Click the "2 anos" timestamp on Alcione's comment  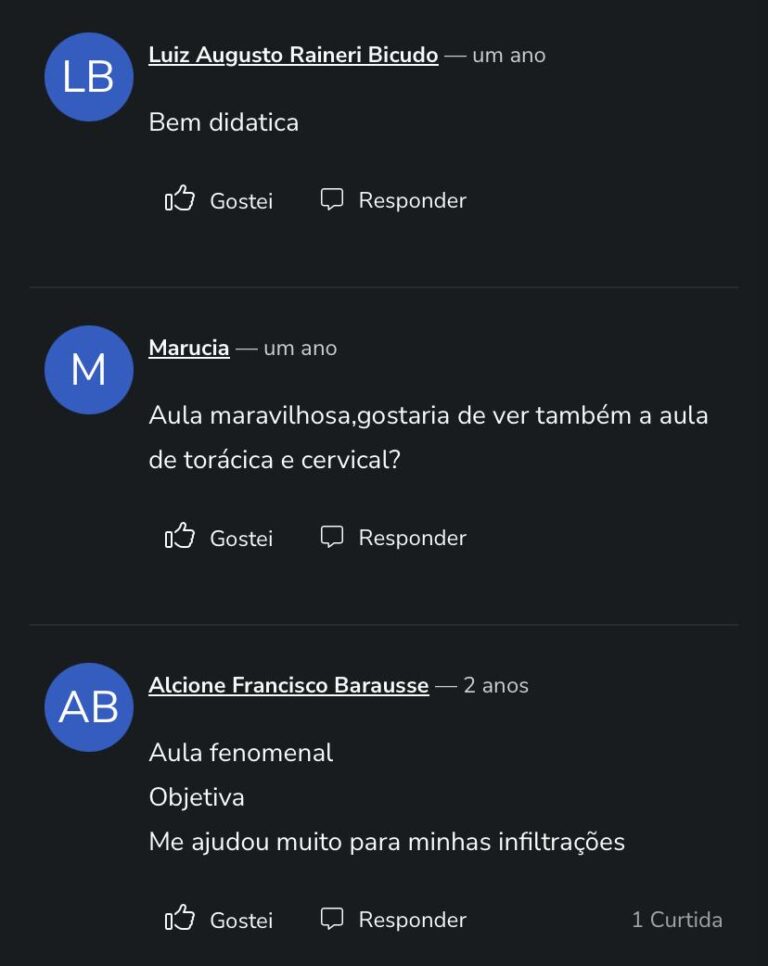[x=496, y=685]
